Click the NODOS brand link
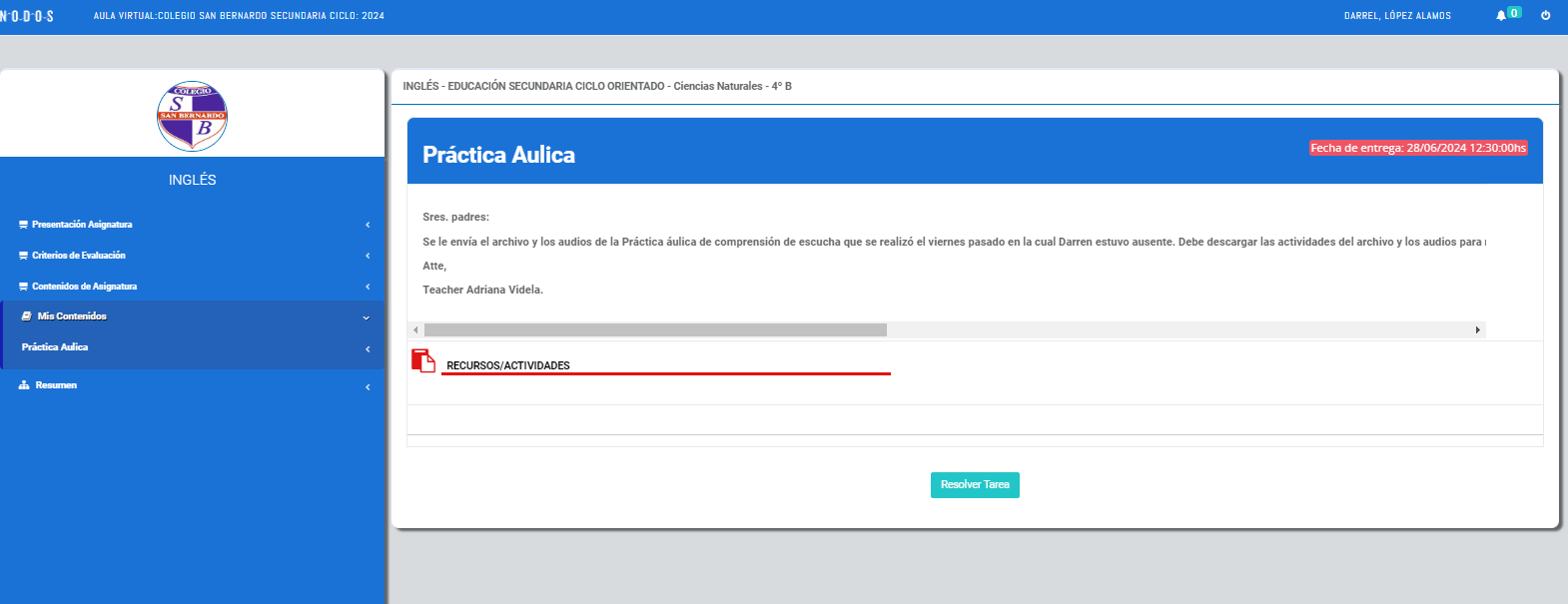The image size is (1568, 604). pyautogui.click(x=27, y=16)
